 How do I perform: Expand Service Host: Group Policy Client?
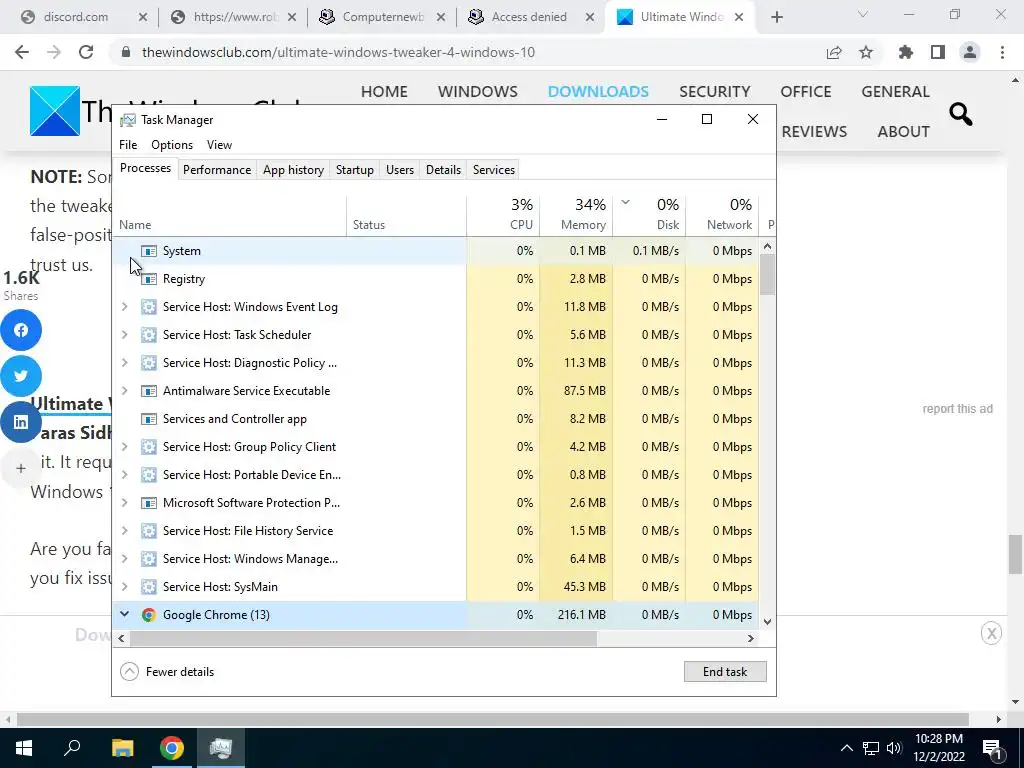pos(125,447)
